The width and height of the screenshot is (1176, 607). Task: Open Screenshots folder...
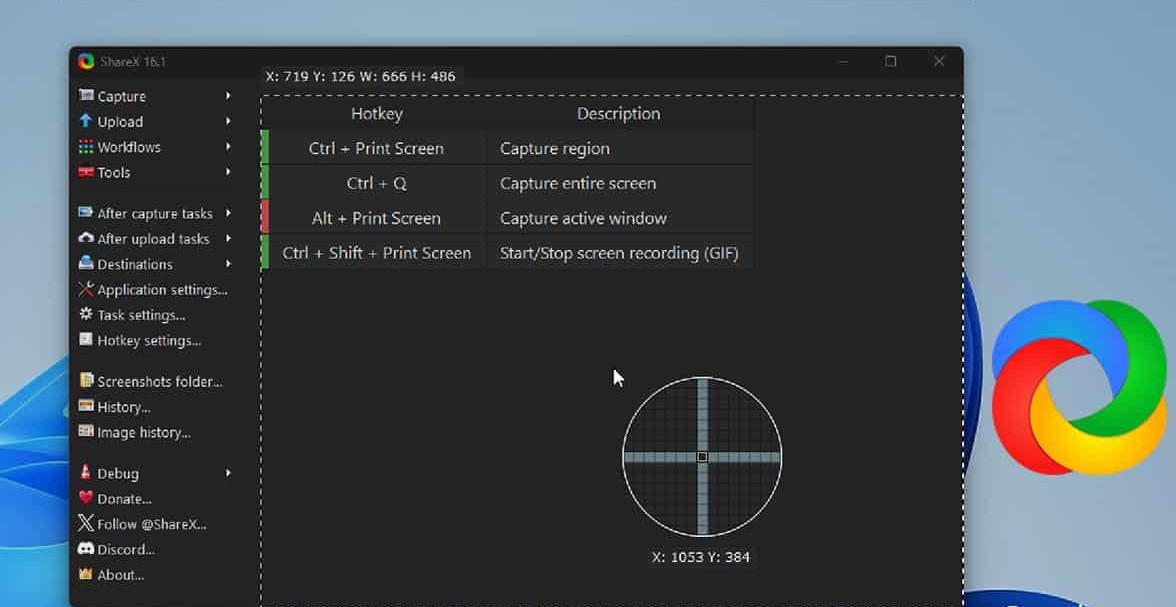160,382
